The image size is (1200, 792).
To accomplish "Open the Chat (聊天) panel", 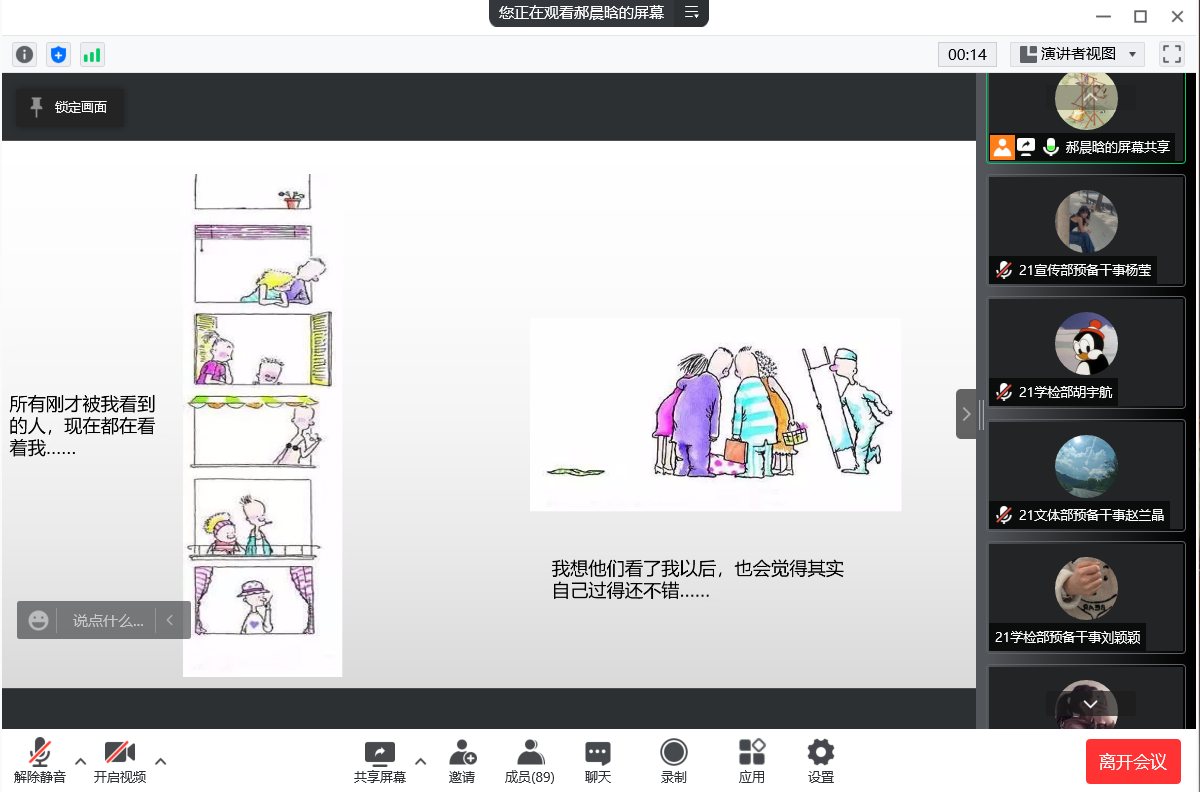I will tap(598, 761).
